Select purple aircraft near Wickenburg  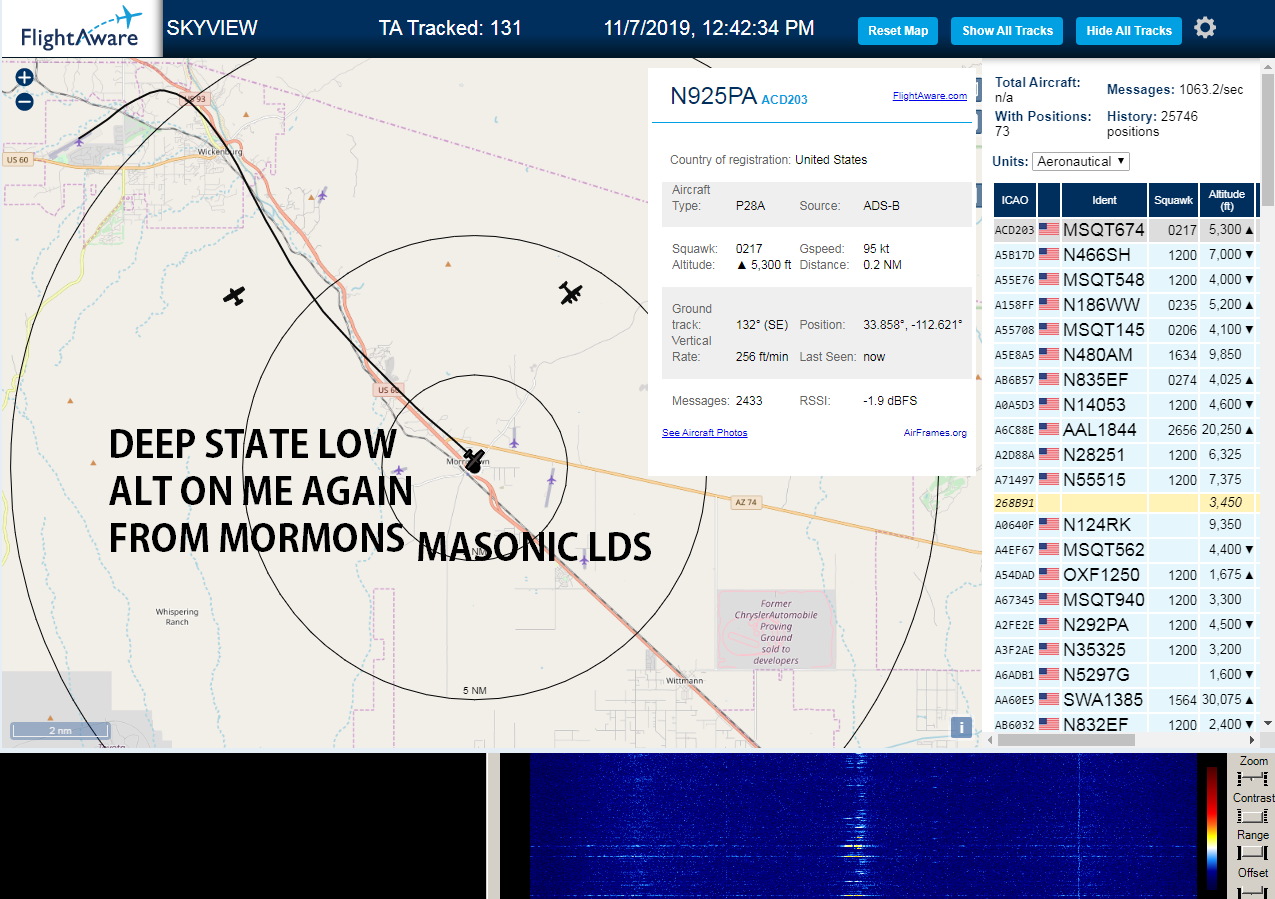tap(321, 194)
